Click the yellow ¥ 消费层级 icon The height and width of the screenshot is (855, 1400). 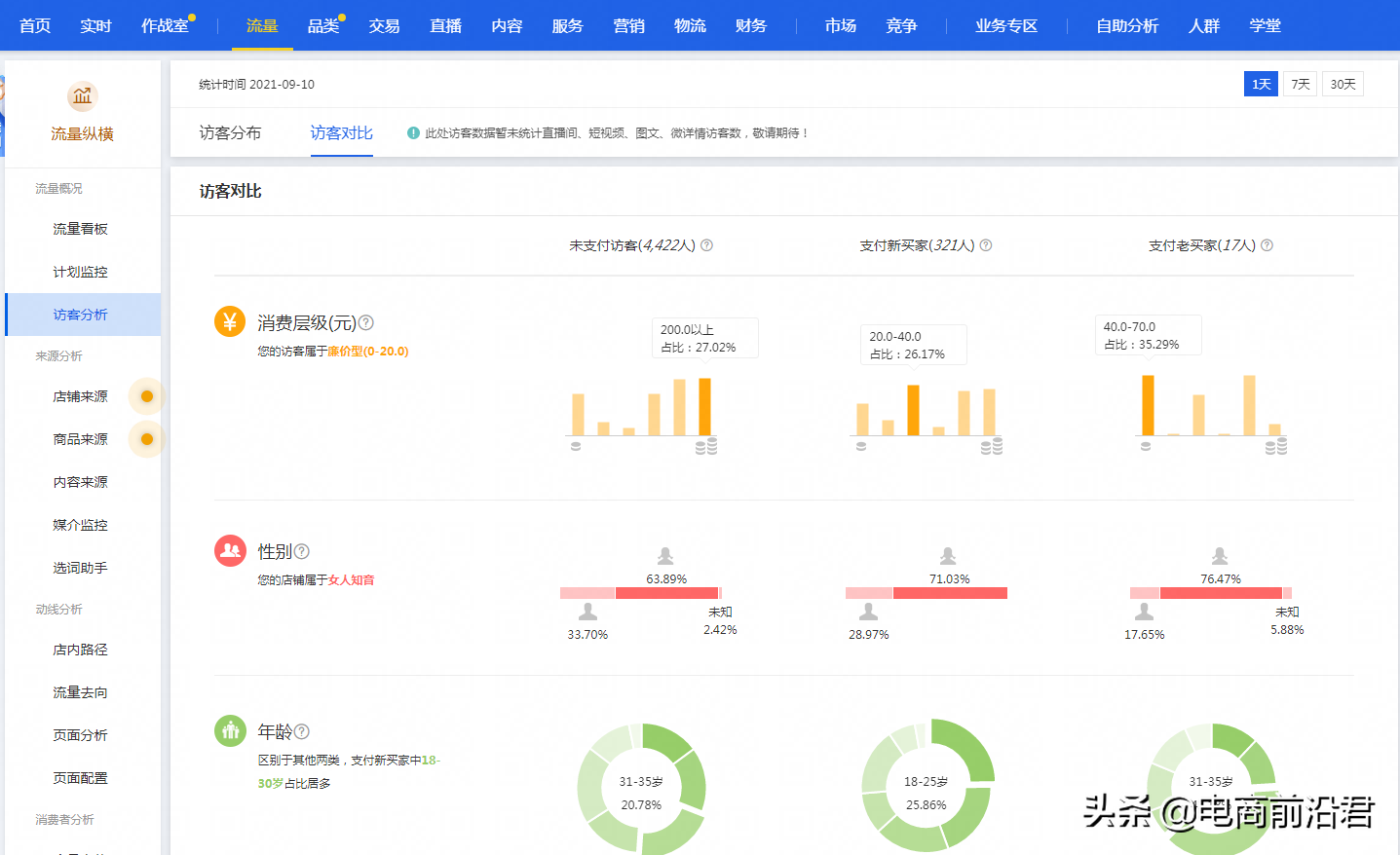pos(229,321)
